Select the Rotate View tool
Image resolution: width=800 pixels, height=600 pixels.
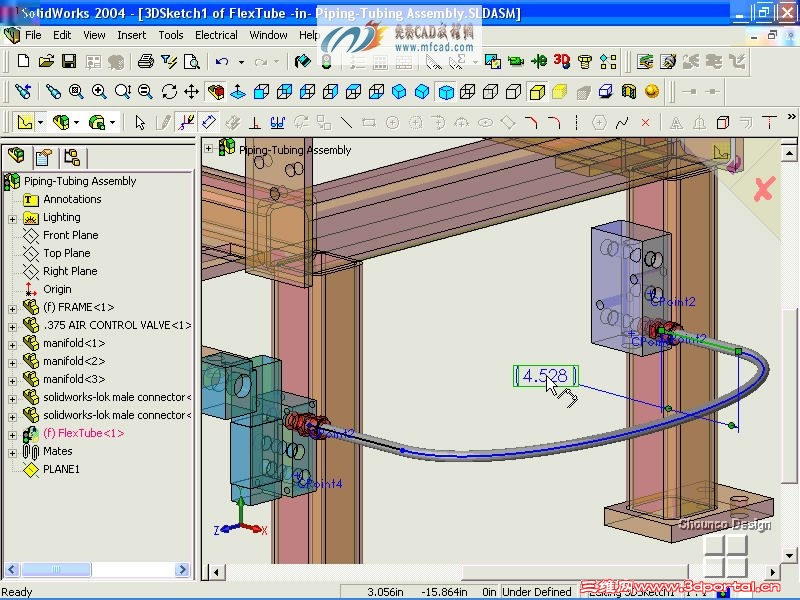(169, 92)
